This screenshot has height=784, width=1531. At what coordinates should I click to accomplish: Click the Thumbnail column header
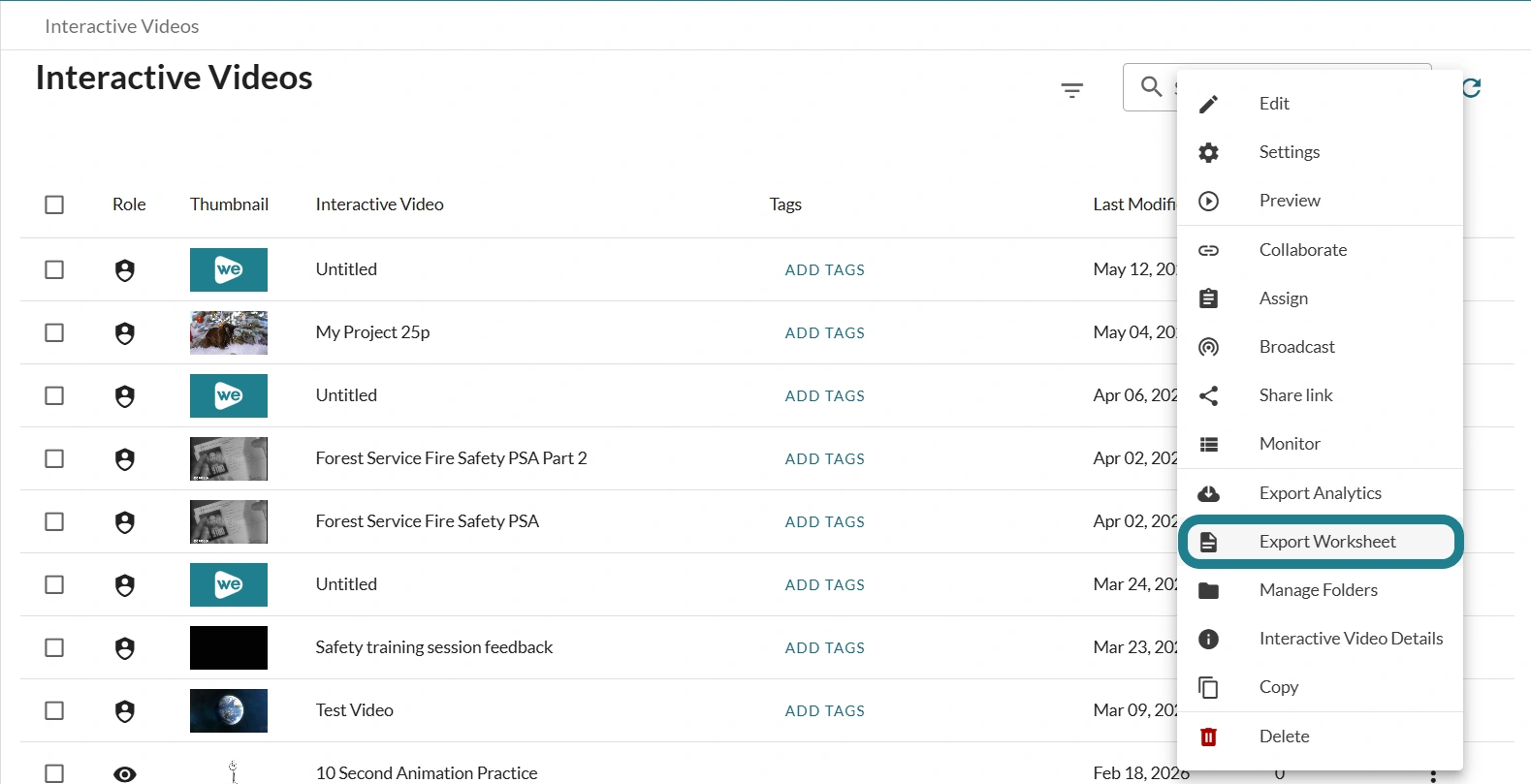coord(229,204)
